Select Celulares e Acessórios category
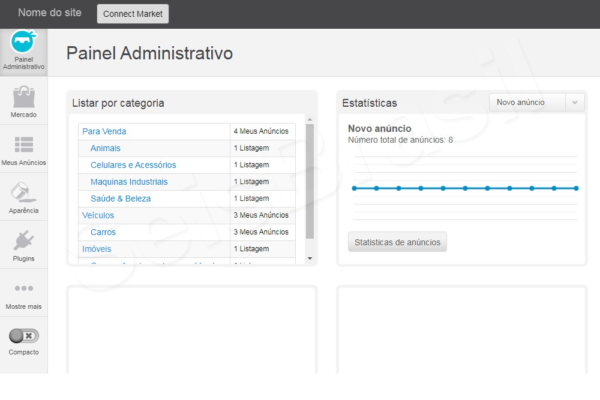The image size is (600, 400). [133, 164]
